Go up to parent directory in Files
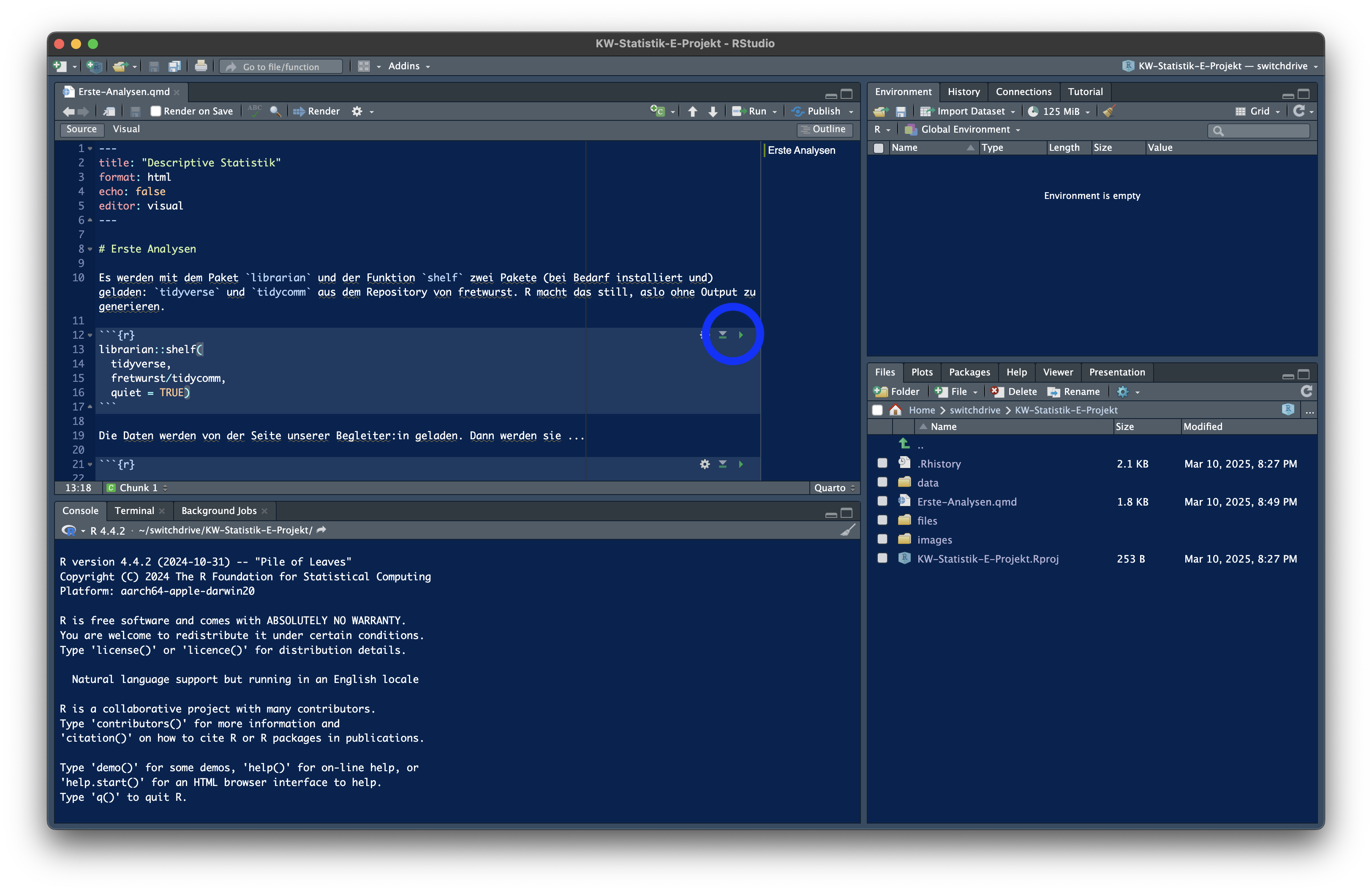Screen dimensions: 1372x892 point(904,444)
